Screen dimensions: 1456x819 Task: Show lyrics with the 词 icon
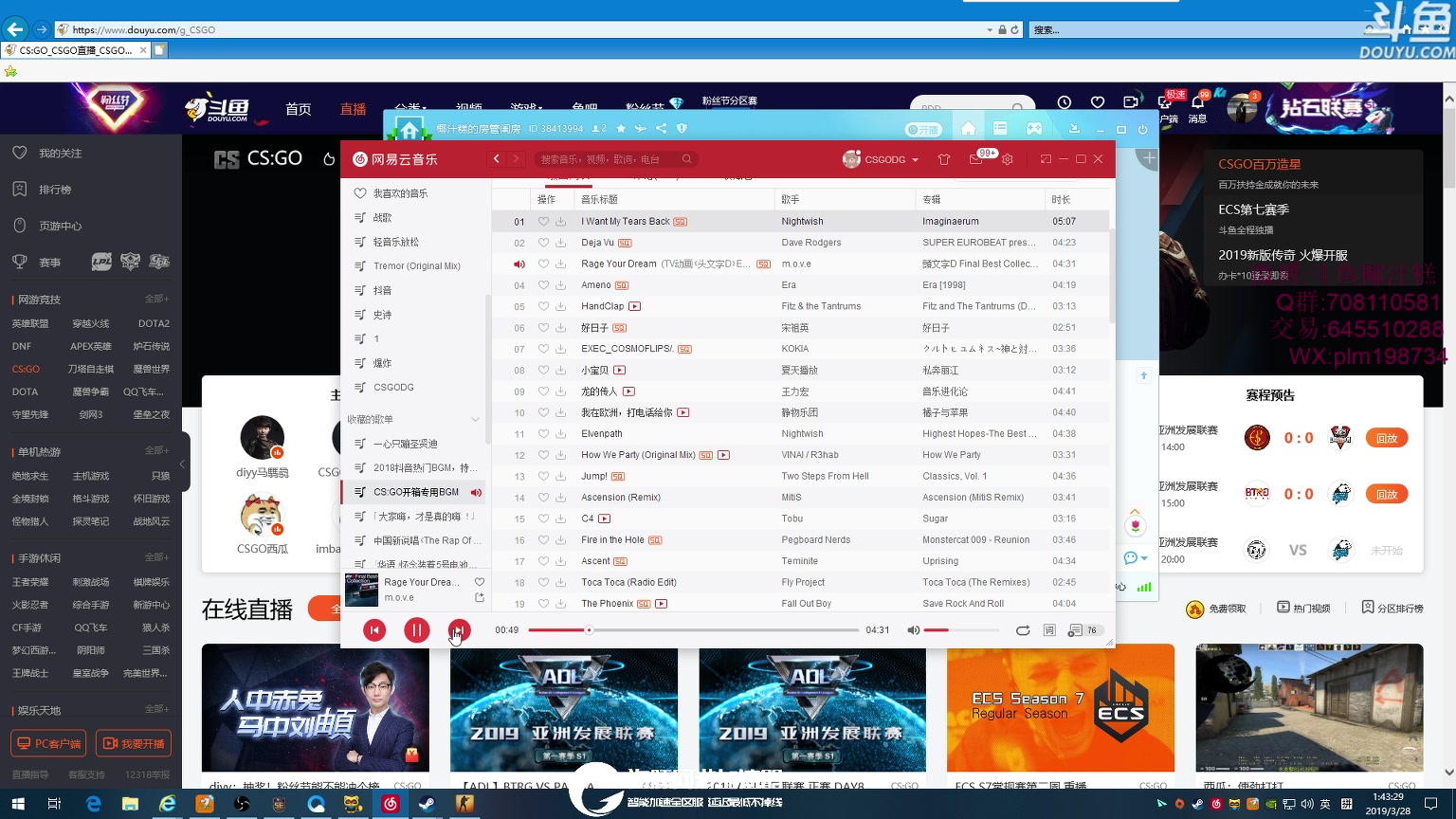(x=1049, y=630)
